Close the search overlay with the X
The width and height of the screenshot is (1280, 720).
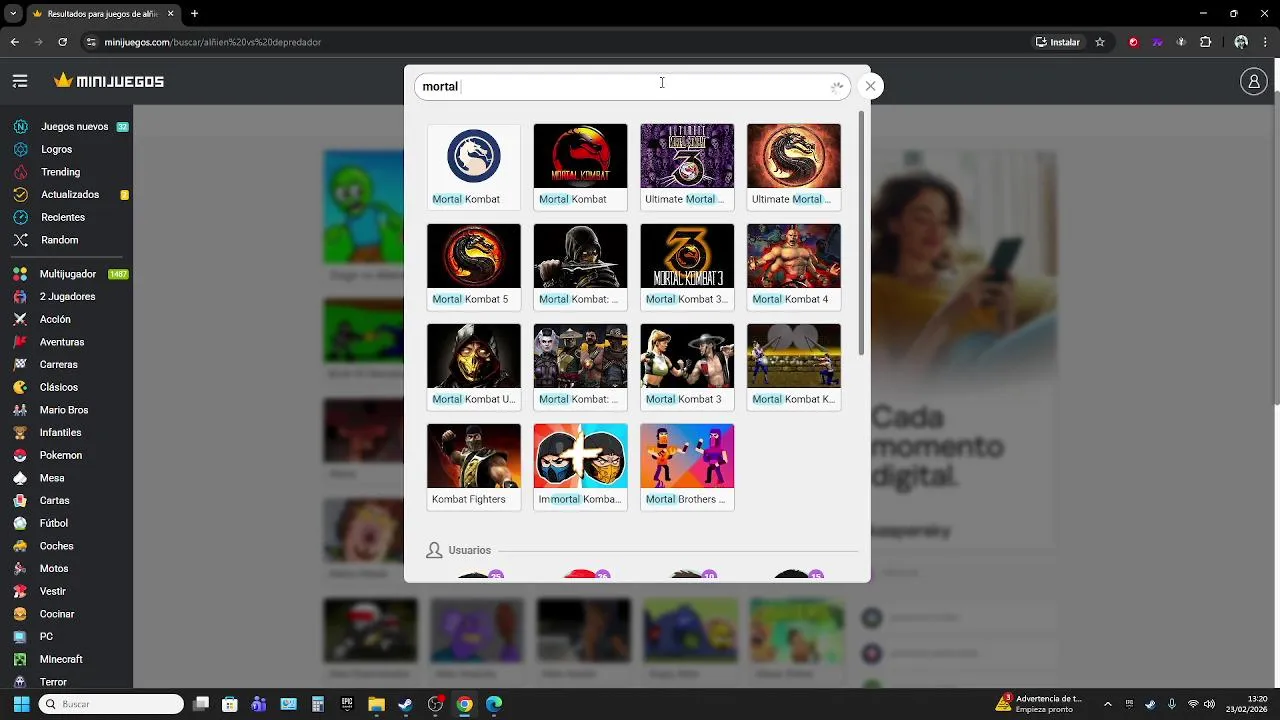870,86
